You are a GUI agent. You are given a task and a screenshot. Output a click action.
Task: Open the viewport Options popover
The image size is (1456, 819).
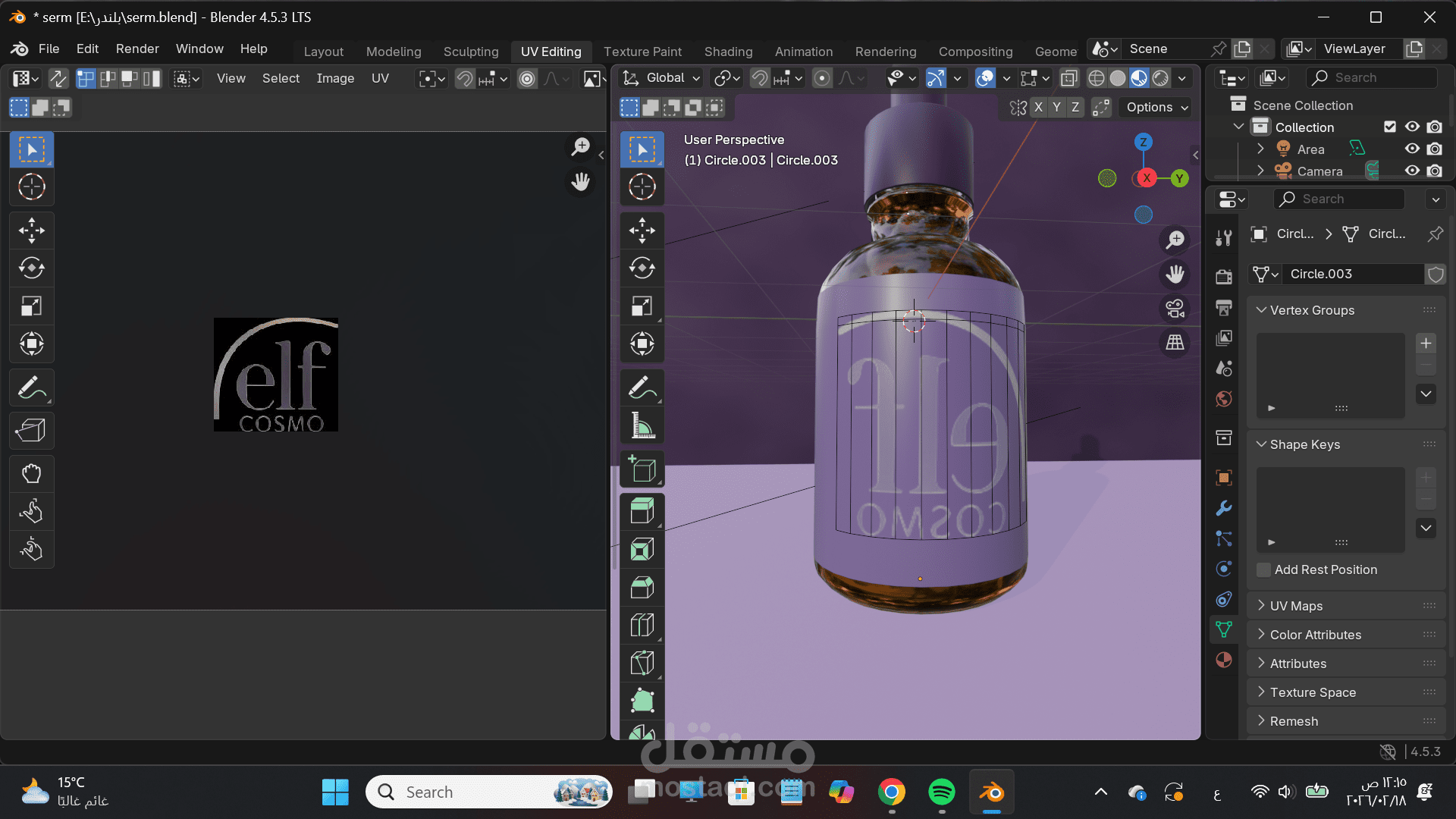(x=1156, y=108)
